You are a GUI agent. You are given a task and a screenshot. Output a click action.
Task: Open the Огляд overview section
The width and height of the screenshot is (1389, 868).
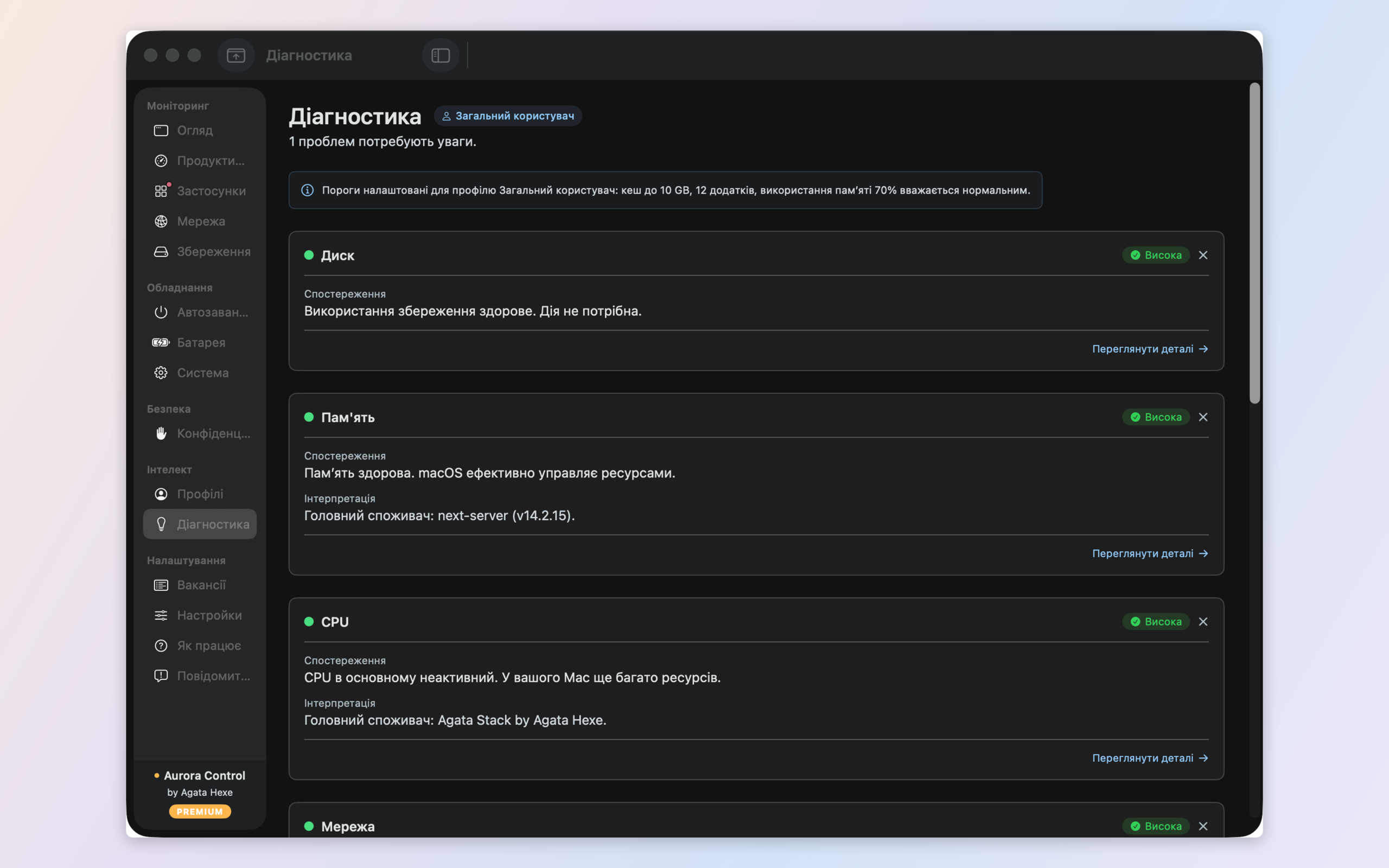[200, 130]
